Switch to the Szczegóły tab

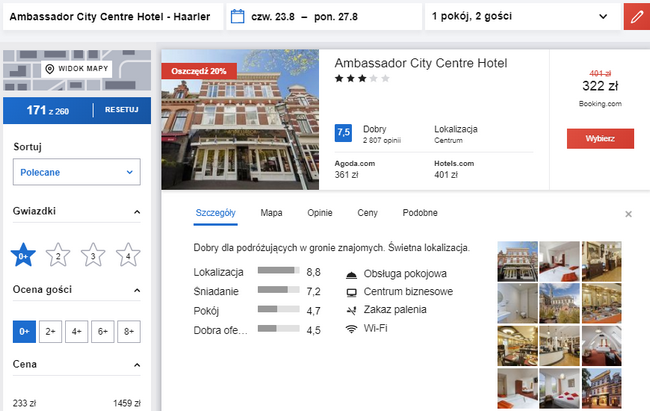(216, 213)
